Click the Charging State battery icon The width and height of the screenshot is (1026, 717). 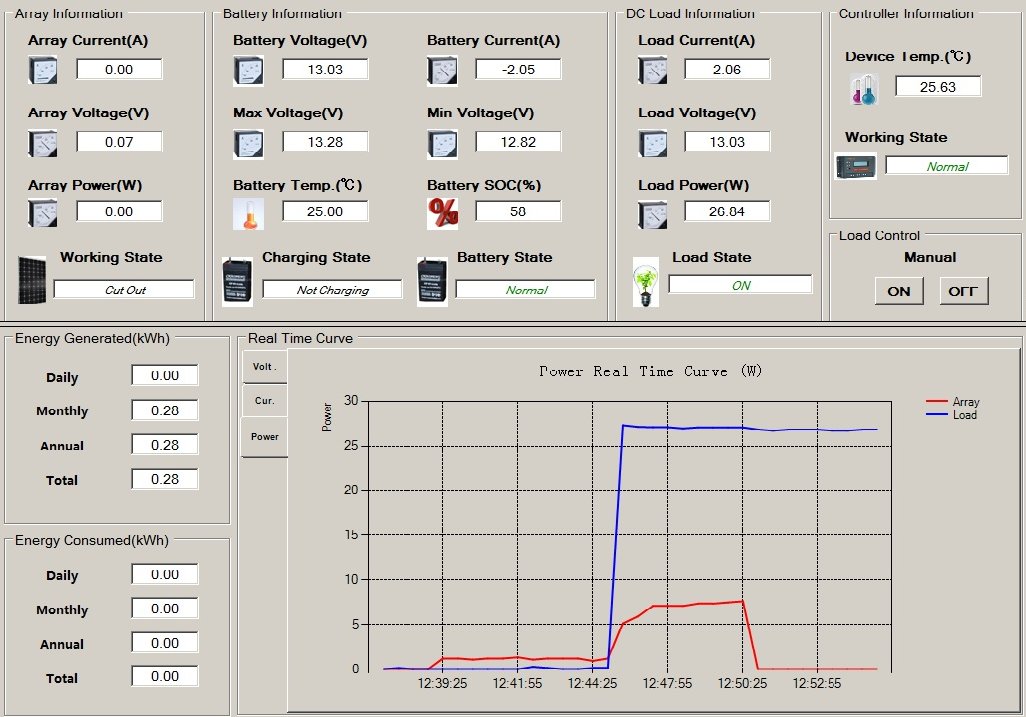238,282
